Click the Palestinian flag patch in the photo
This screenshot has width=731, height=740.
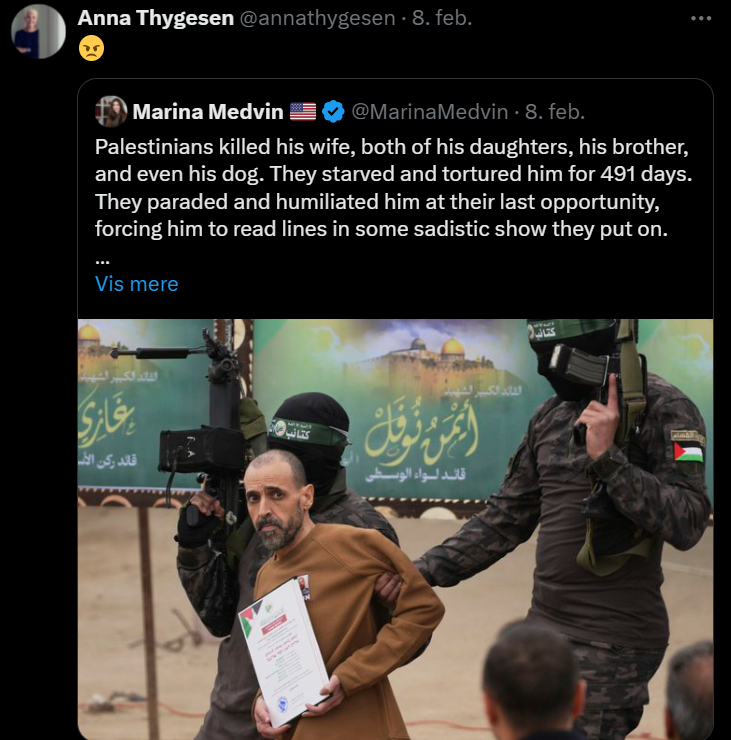688,452
